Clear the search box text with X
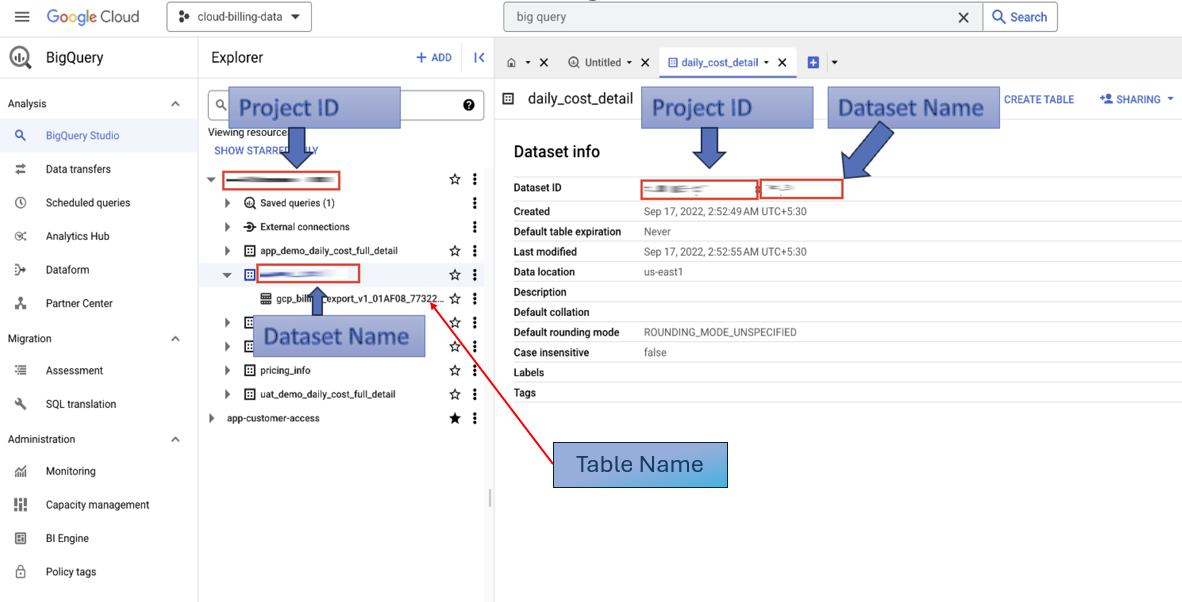1182x602 pixels. (x=963, y=17)
